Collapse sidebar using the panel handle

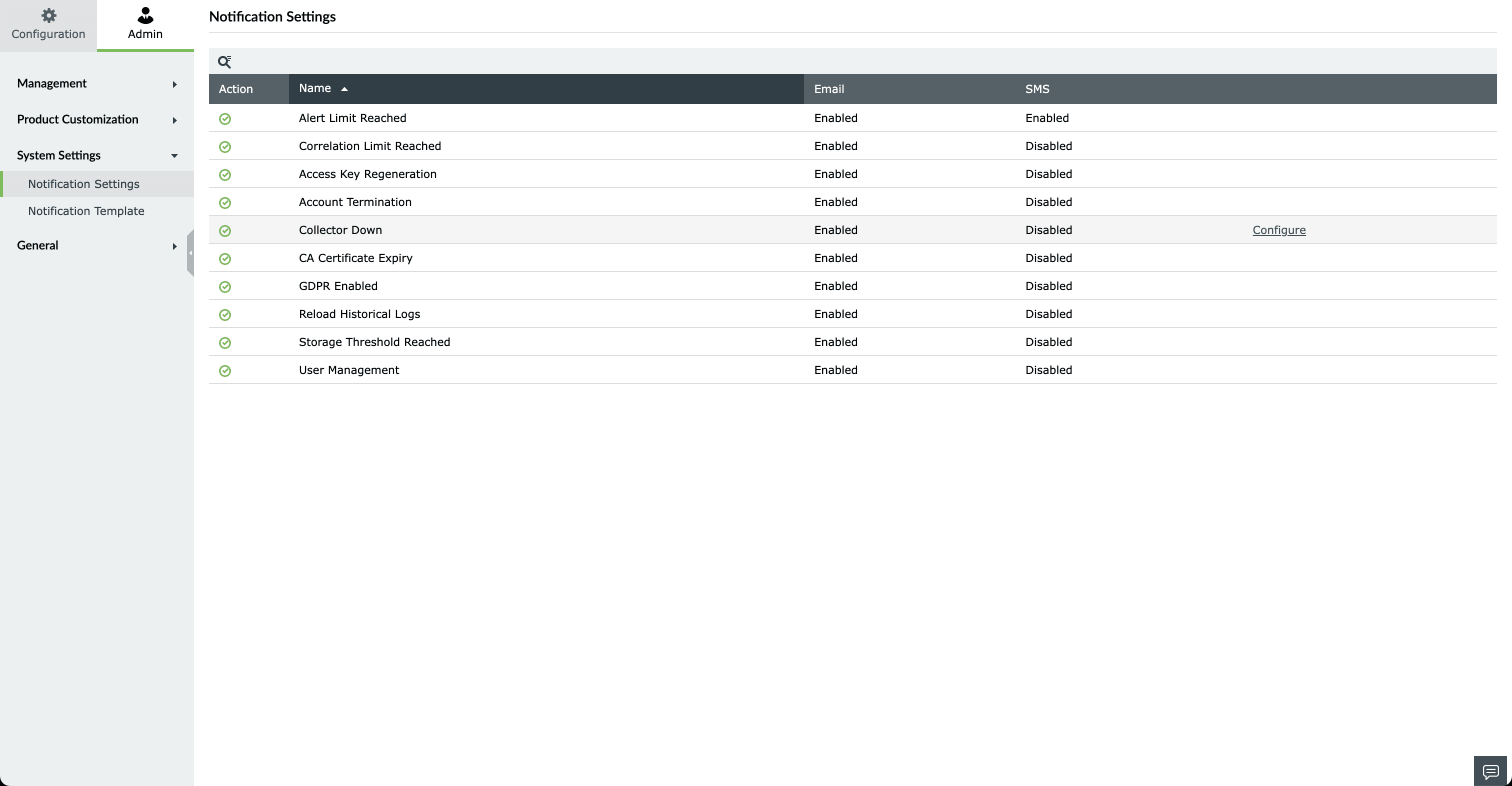click(190, 253)
